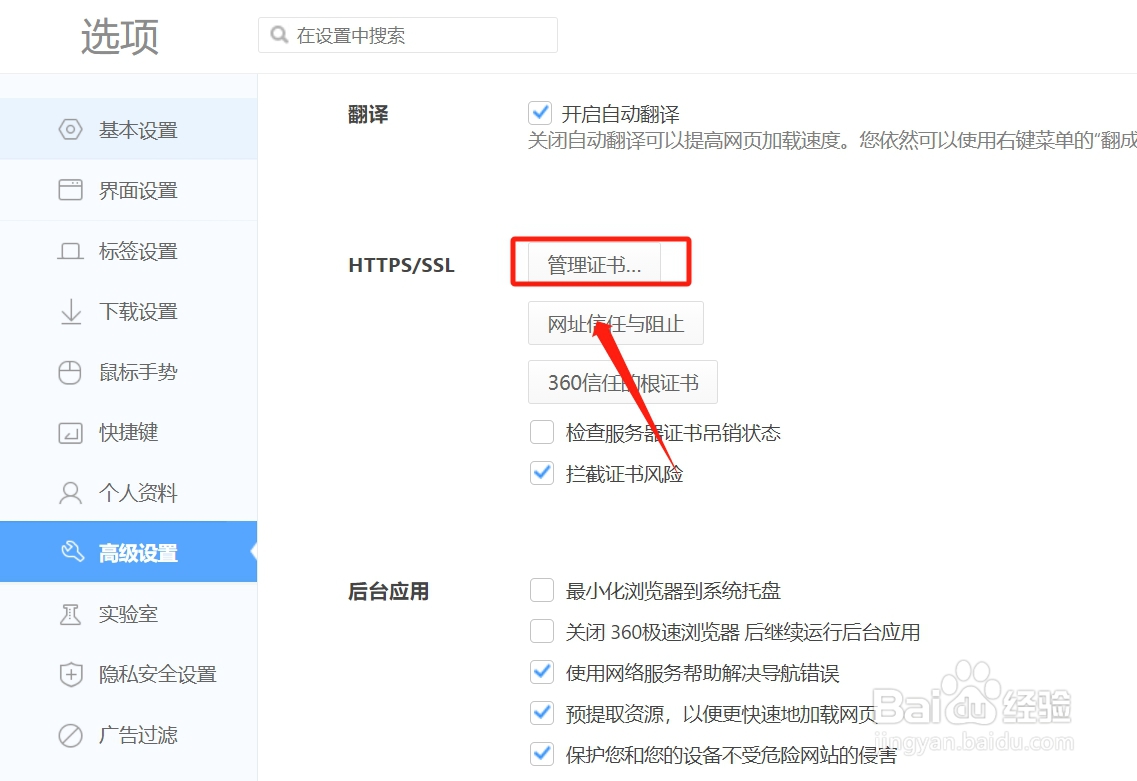The width and height of the screenshot is (1137, 781).
Task: Open 实验室 settings page
Action: point(128,613)
